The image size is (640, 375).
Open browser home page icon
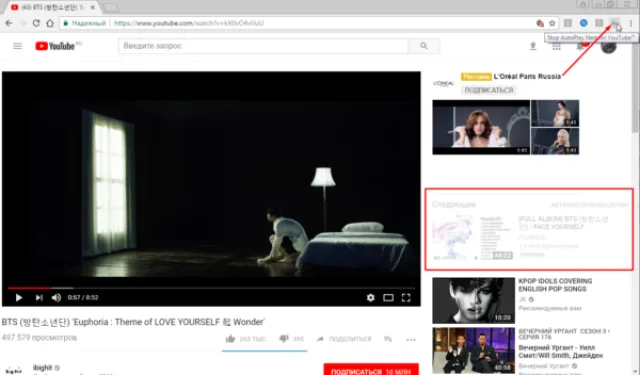[x=50, y=23]
